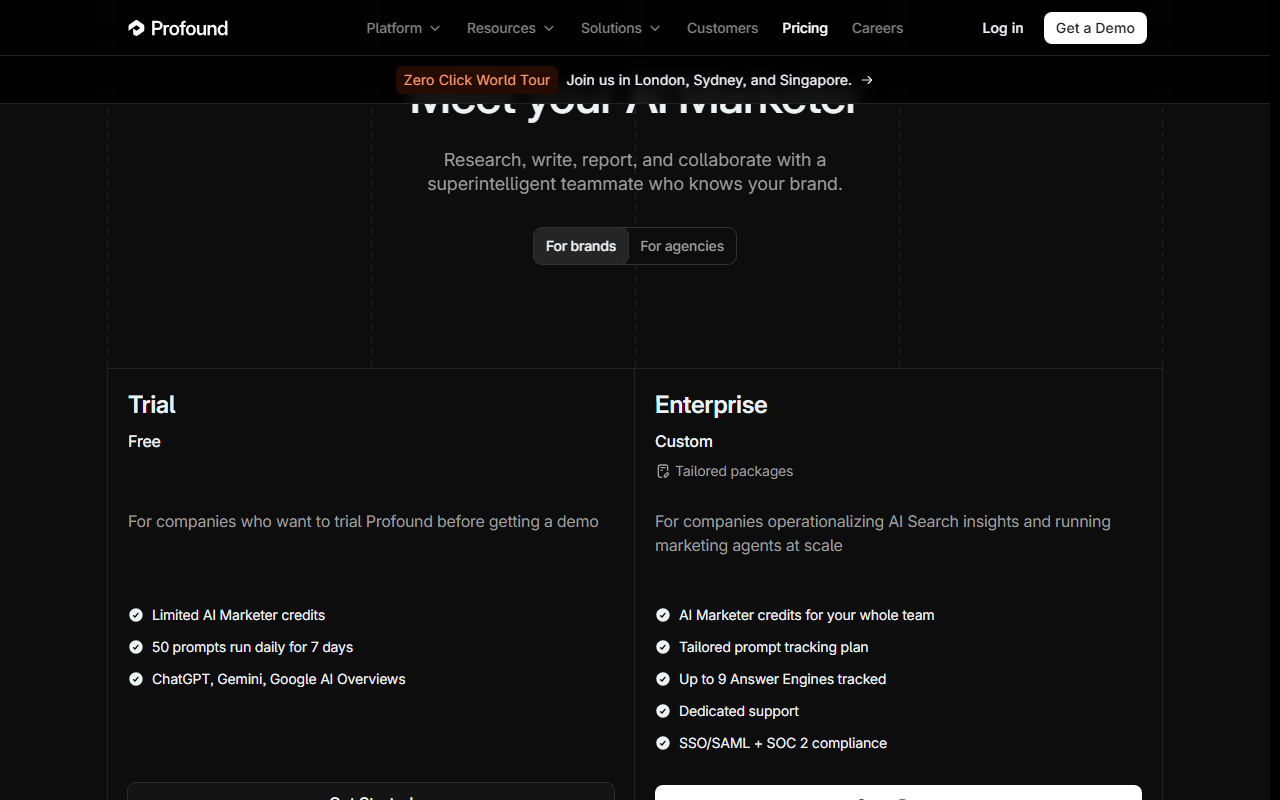Click the 'ChatGPT, Gemini, Google AI Overviews' text
This screenshot has height=800, width=1280.
pyautogui.click(x=279, y=679)
